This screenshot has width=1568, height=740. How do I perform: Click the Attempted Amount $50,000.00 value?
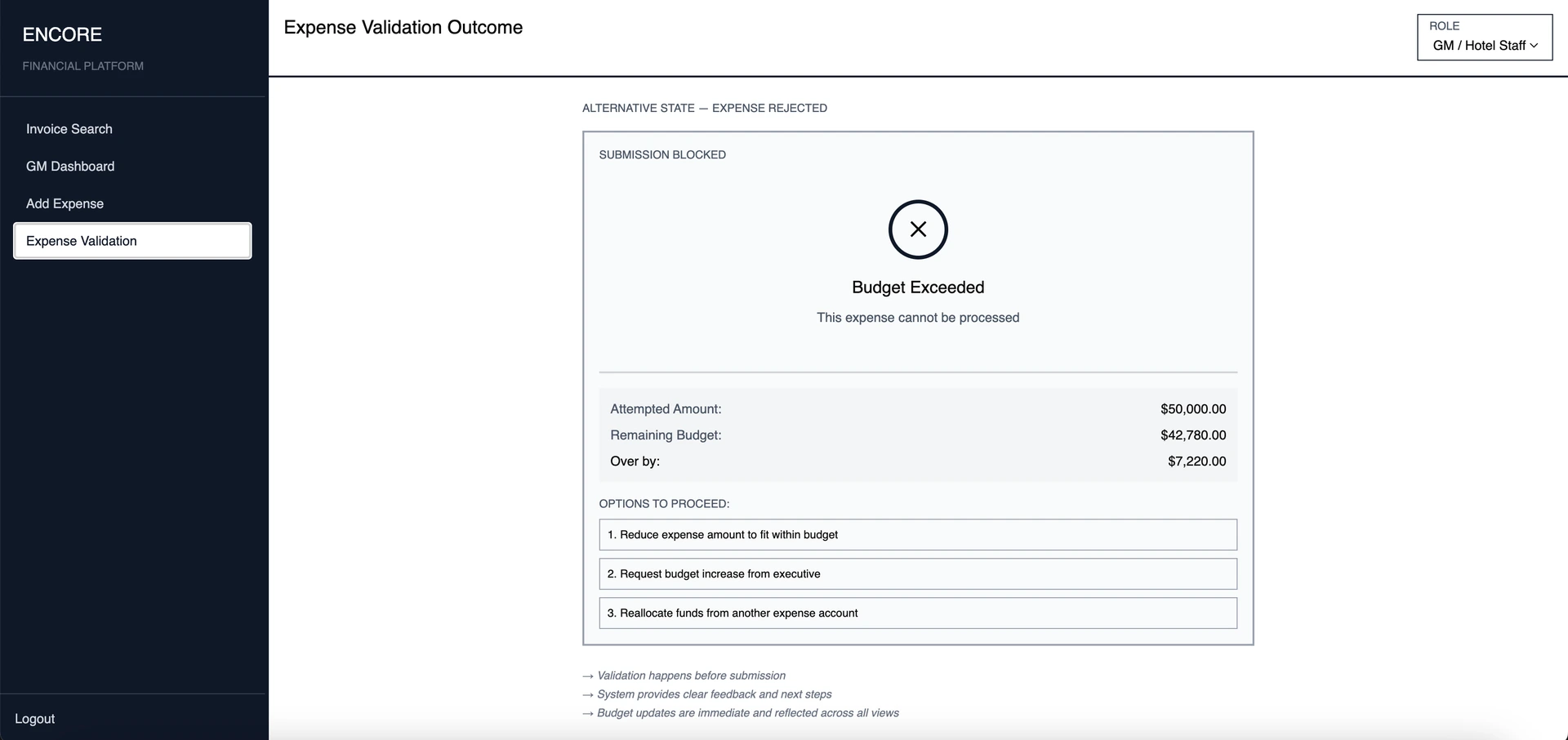[1193, 408]
